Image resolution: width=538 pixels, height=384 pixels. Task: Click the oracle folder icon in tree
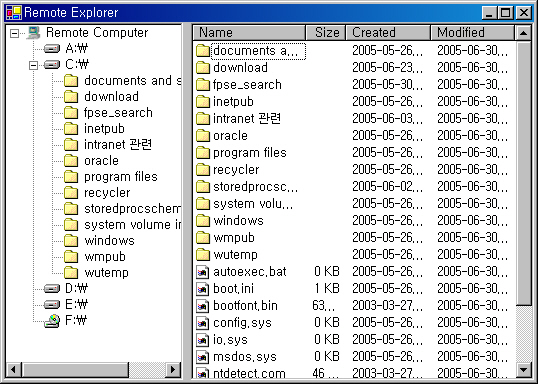pos(71,161)
